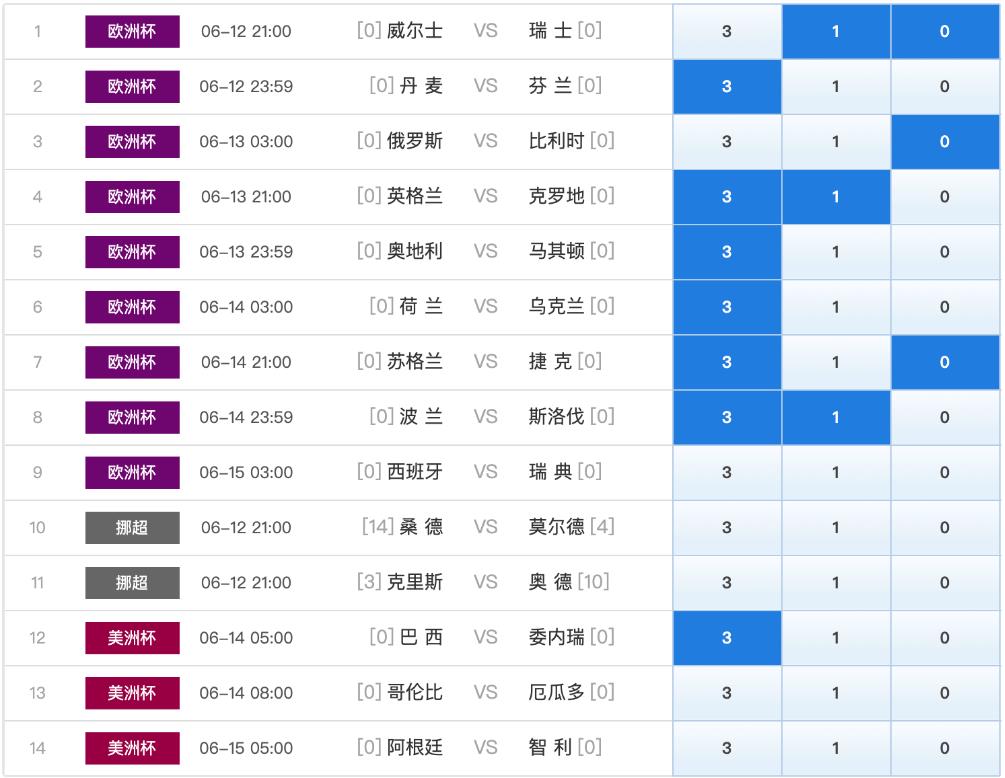
Task: Deselect option 3 for 丹麦 vs 芬兰
Action: [x=726, y=86]
